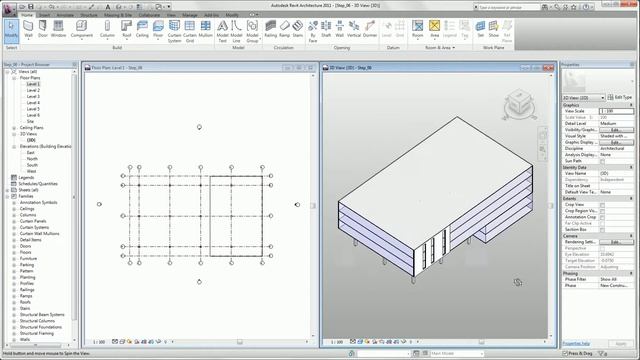Pick the Curtain Grid tool
Image resolution: width=640 pixels, height=360 pixels.
click(x=190, y=31)
